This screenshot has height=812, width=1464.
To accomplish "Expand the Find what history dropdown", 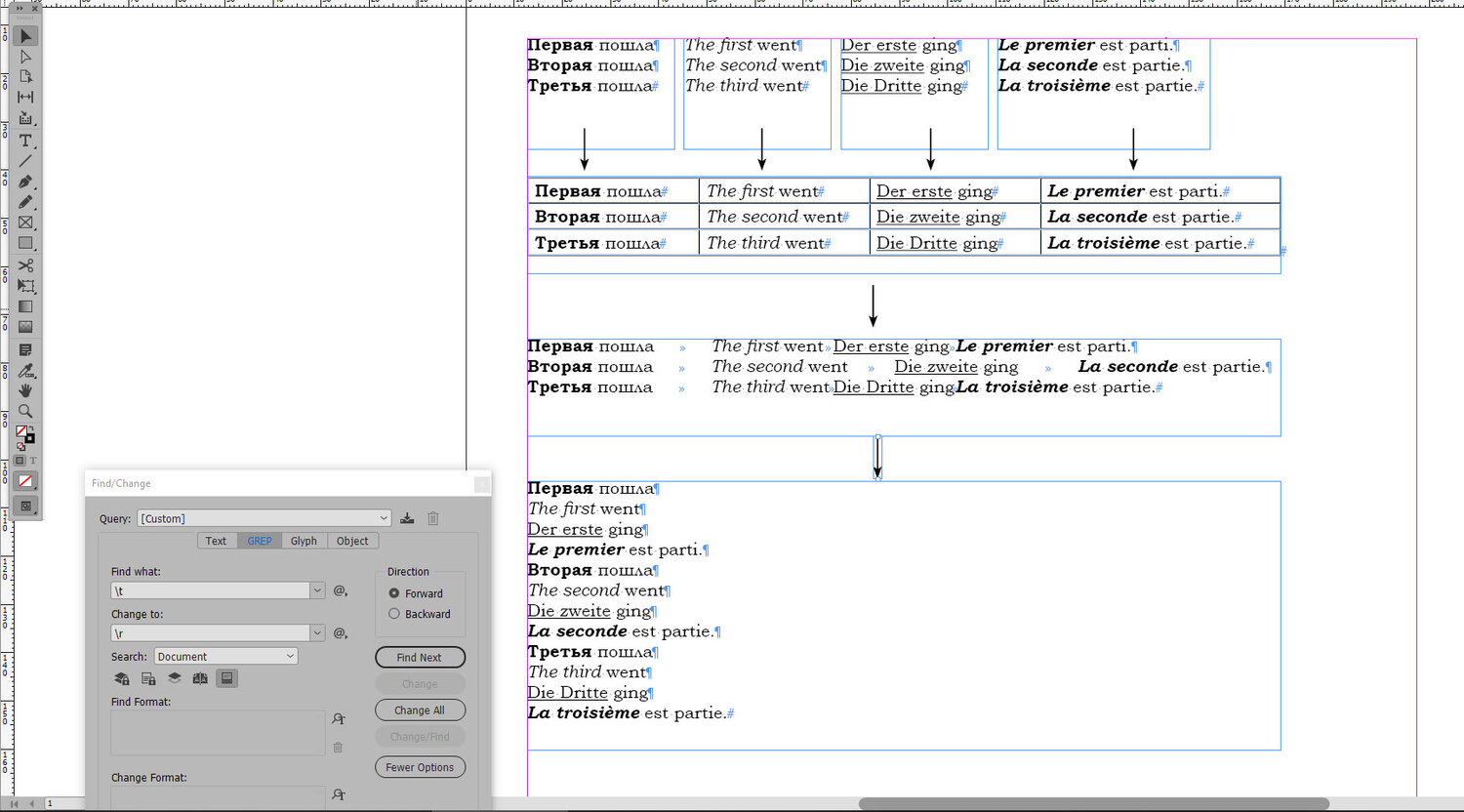I will (x=317, y=590).
